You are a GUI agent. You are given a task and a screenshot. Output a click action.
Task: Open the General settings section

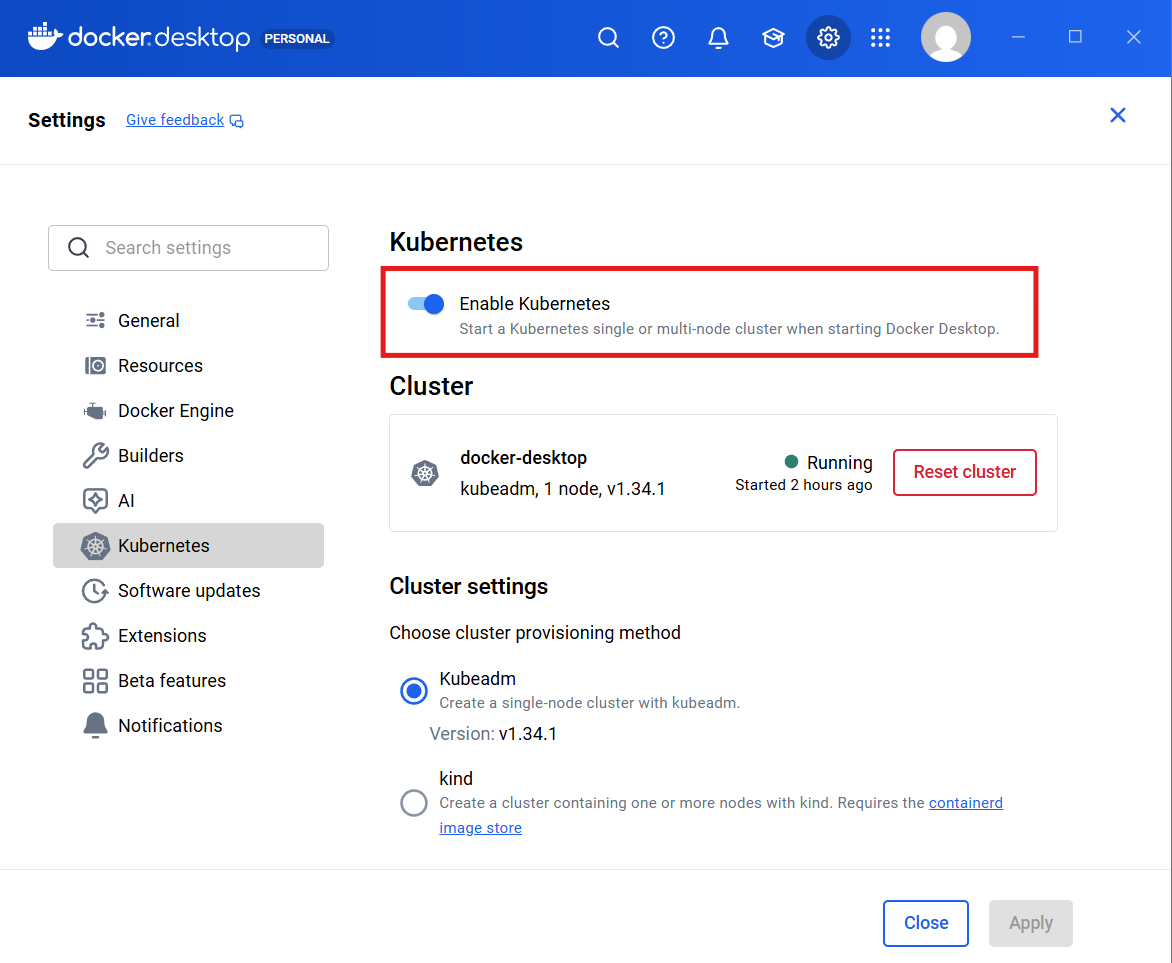(x=188, y=321)
